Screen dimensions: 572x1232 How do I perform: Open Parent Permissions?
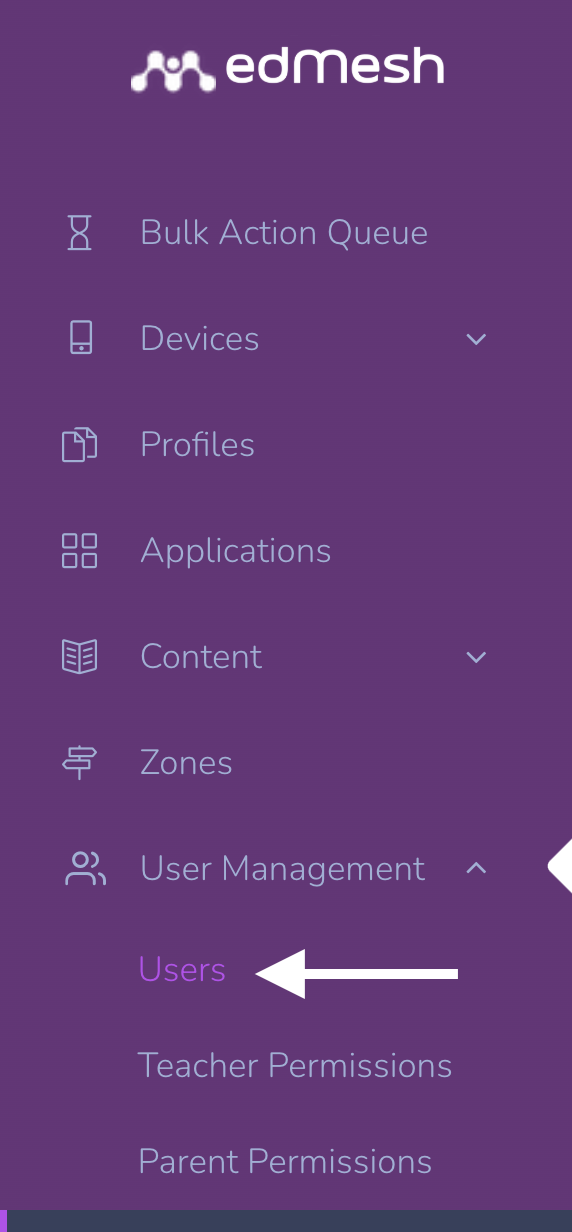pyautogui.click(x=285, y=1162)
